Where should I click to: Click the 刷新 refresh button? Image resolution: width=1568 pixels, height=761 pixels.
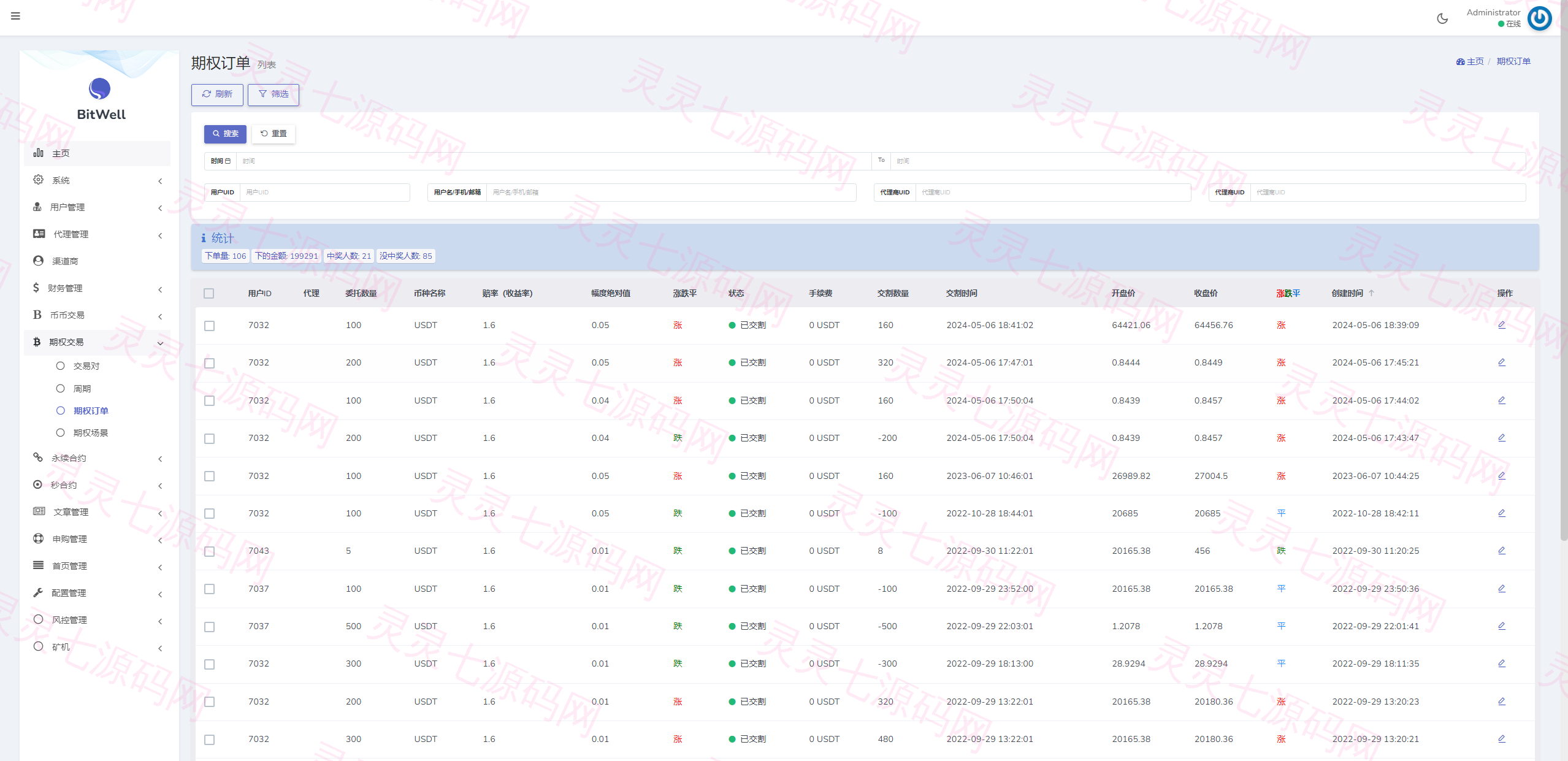click(x=217, y=94)
